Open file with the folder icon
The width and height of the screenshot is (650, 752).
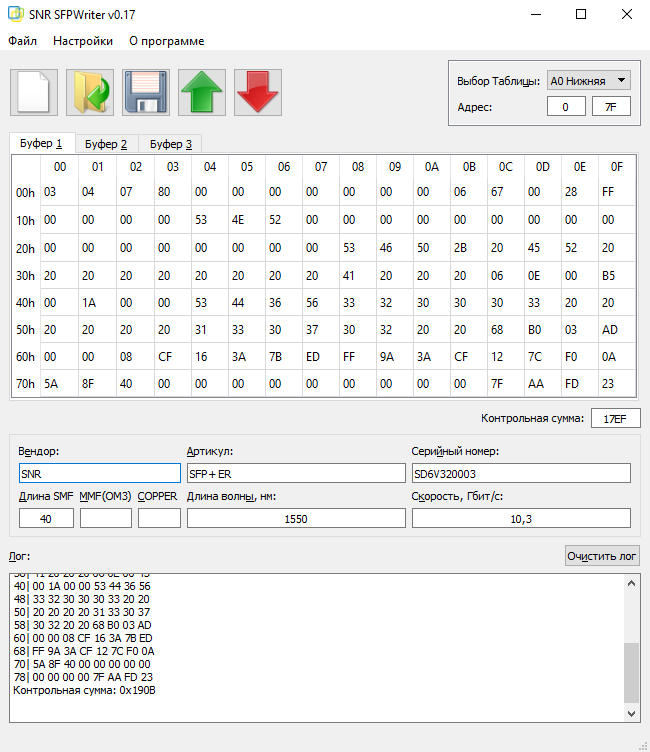click(x=90, y=92)
